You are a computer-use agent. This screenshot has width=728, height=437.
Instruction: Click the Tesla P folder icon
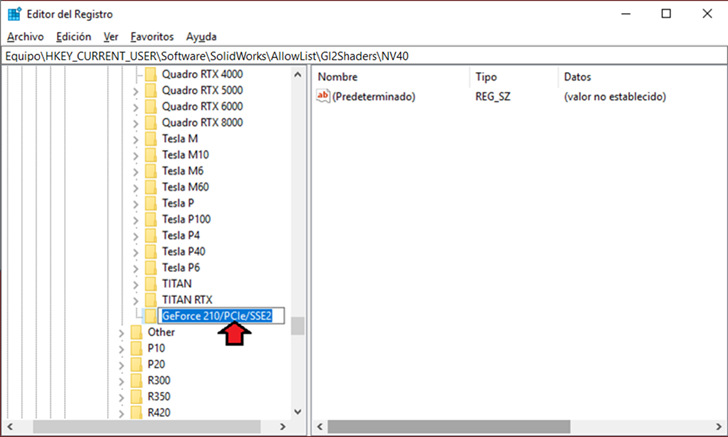tap(150, 203)
